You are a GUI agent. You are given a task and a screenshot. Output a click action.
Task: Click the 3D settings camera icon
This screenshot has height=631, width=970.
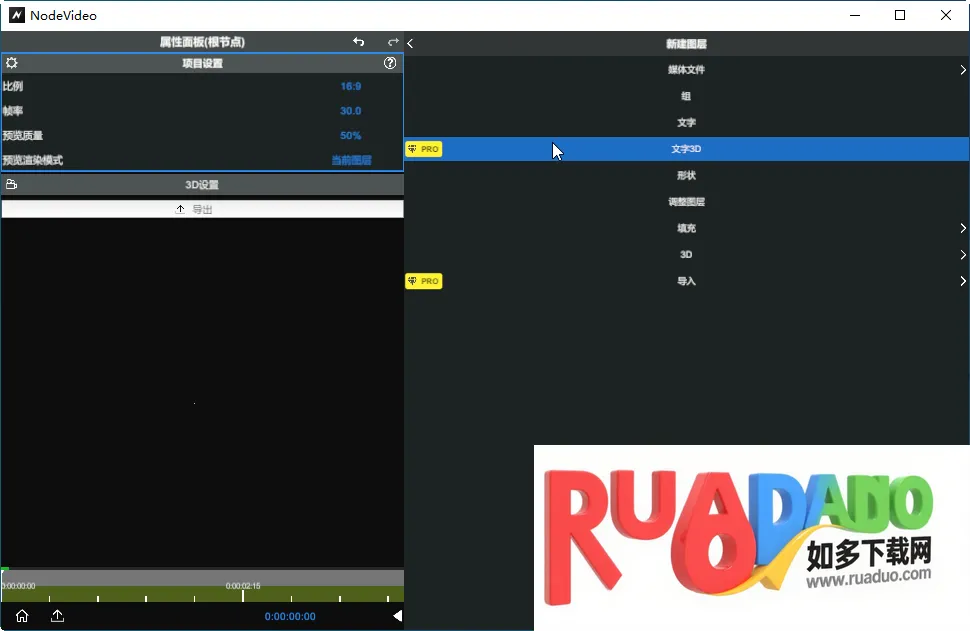pyautogui.click(x=12, y=185)
